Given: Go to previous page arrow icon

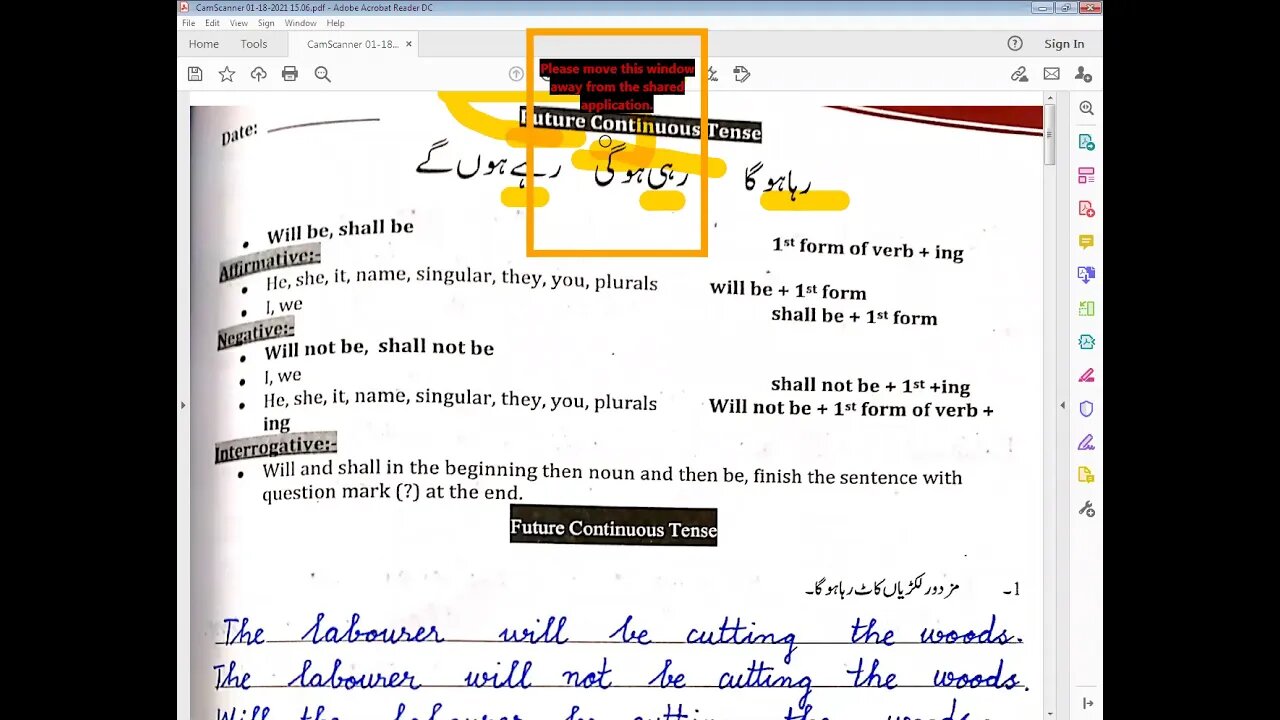Looking at the screenshot, I should pos(516,74).
